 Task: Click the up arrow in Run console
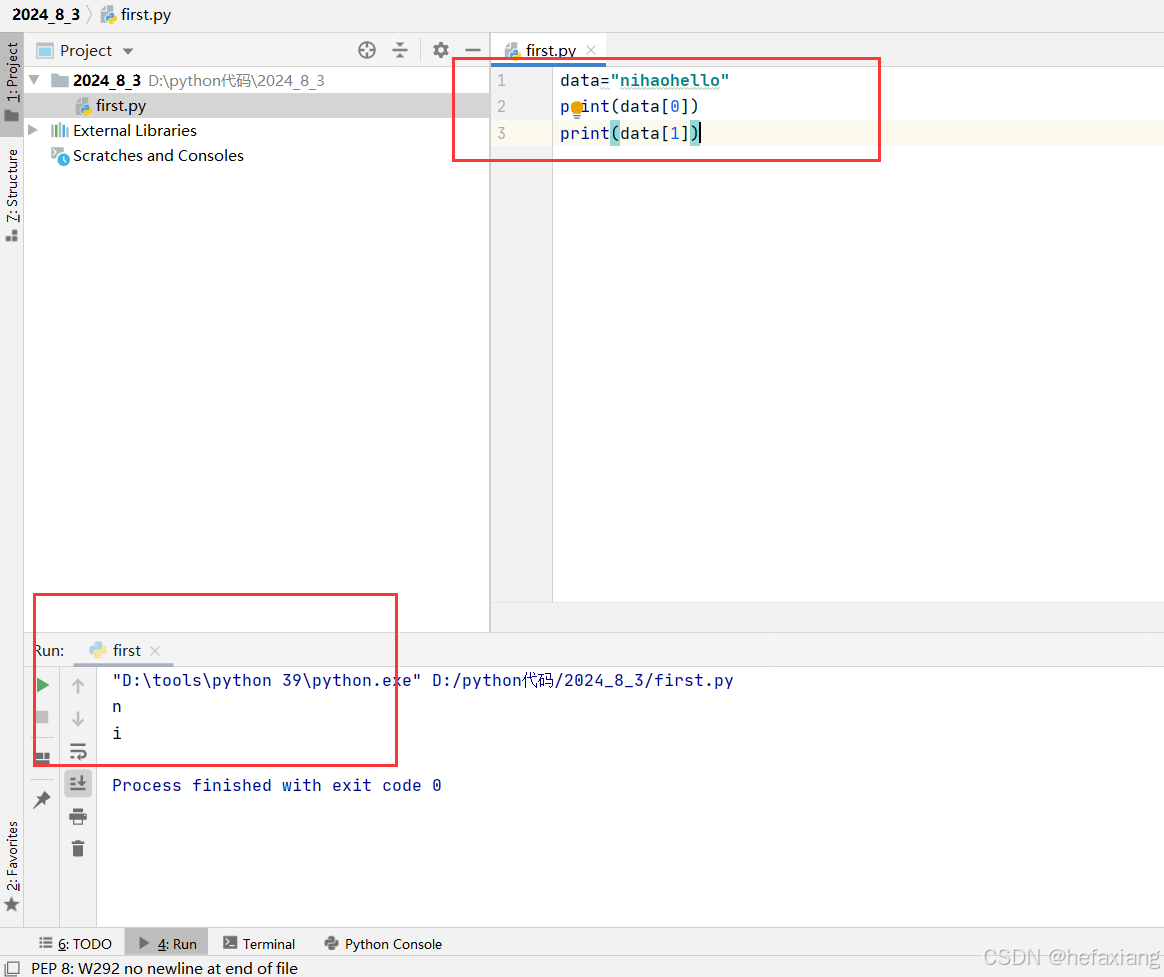[x=78, y=686]
